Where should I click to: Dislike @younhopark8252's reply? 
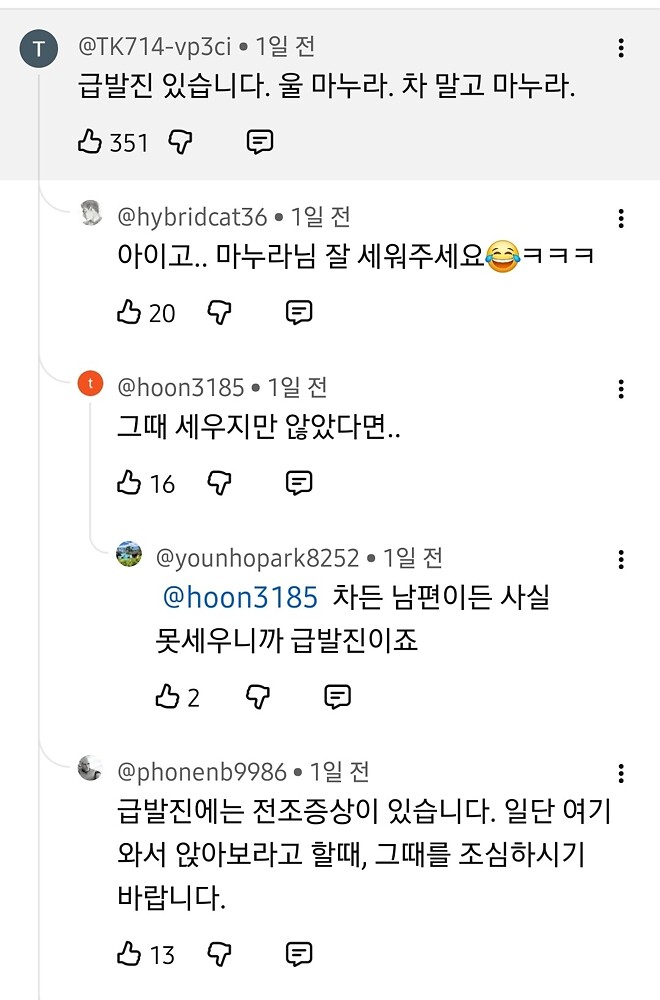(x=257, y=696)
